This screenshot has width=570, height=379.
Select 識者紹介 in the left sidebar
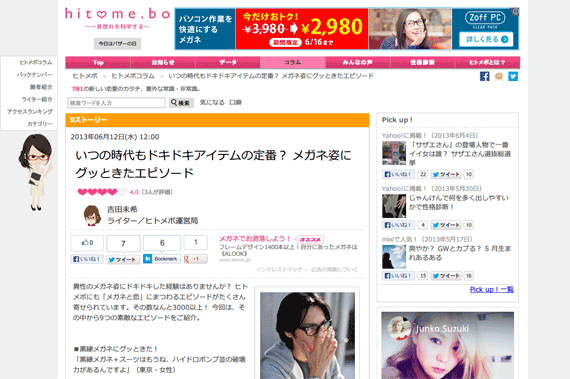click(41, 87)
